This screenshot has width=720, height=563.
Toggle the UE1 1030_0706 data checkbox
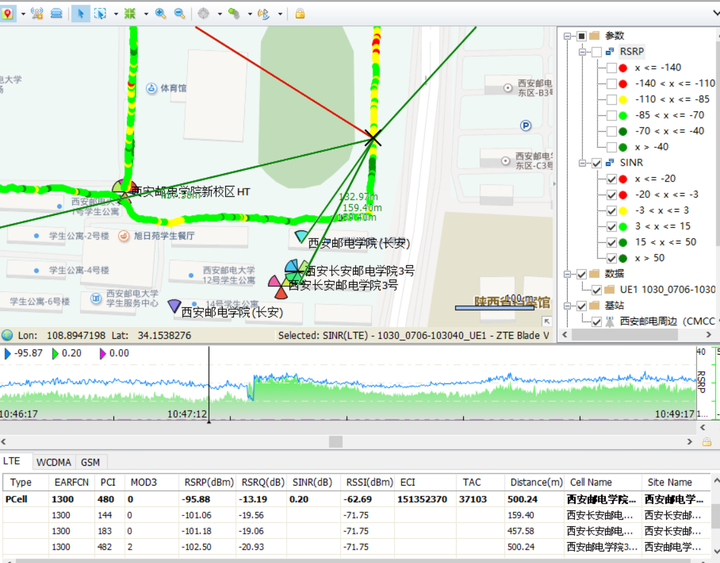point(596,290)
